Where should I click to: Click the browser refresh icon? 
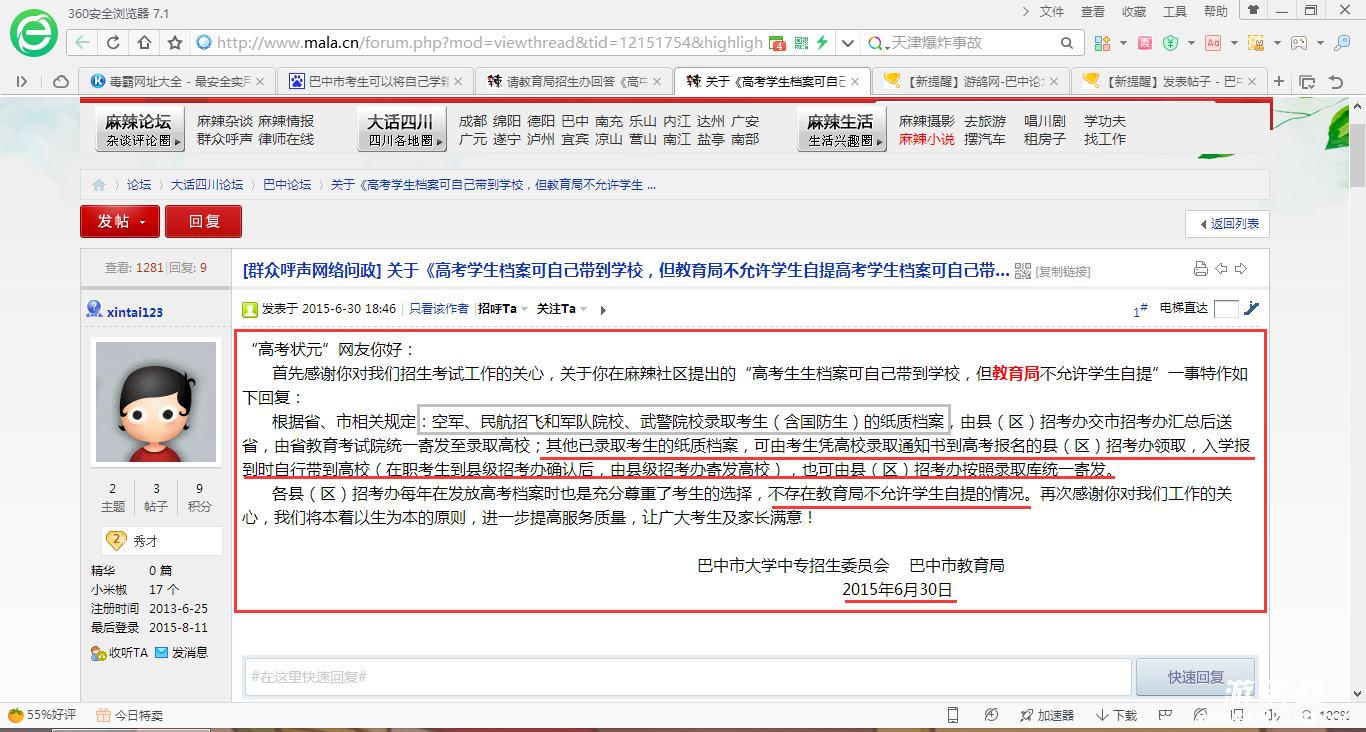(113, 43)
